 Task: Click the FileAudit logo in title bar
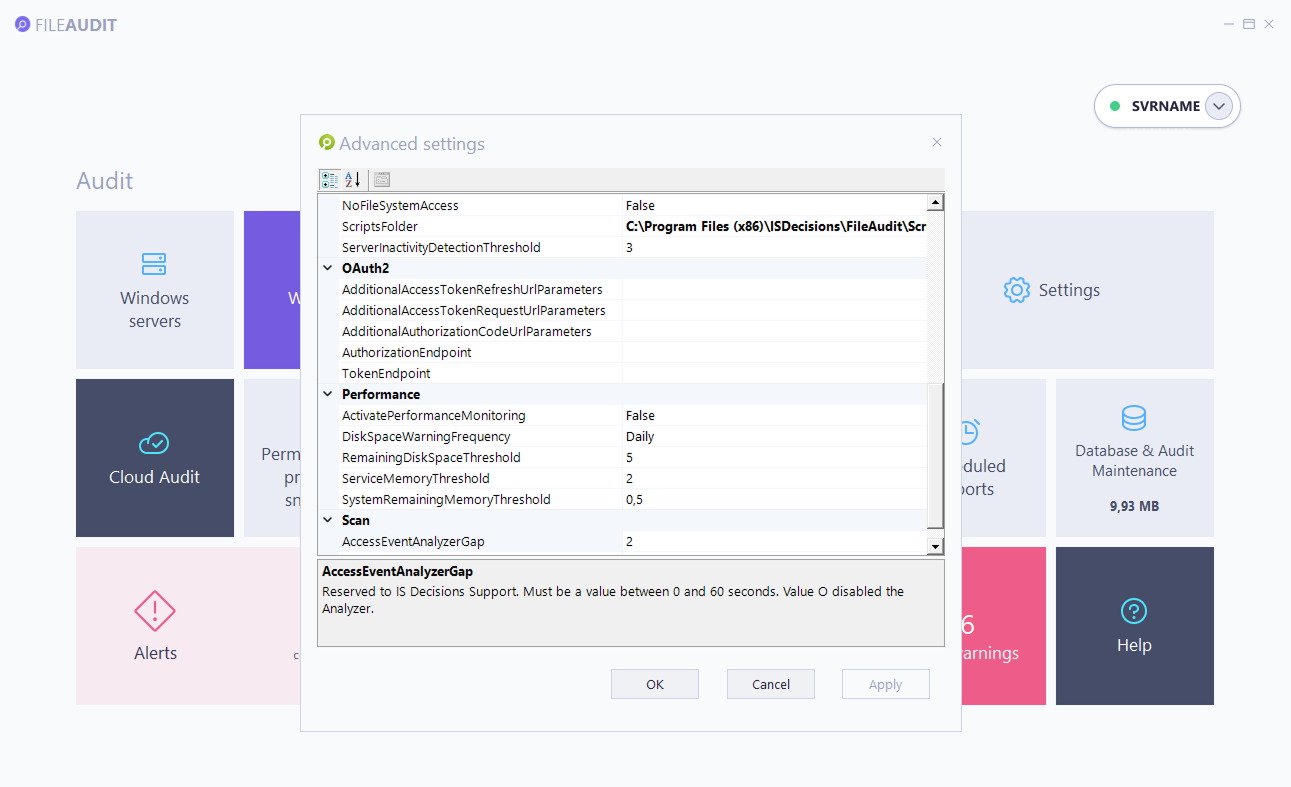click(x=66, y=25)
